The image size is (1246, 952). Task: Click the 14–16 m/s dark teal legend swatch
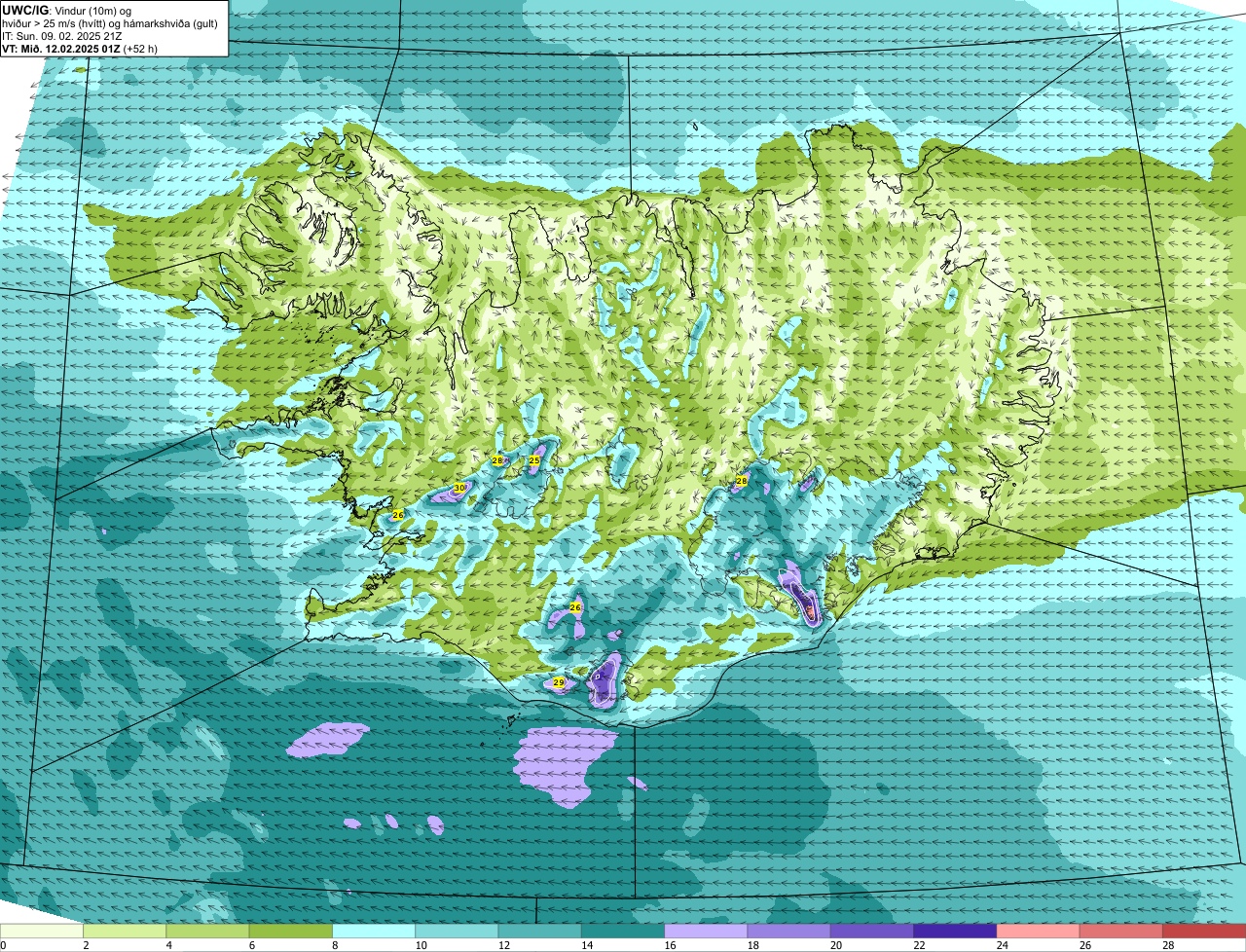pyautogui.click(x=623, y=931)
